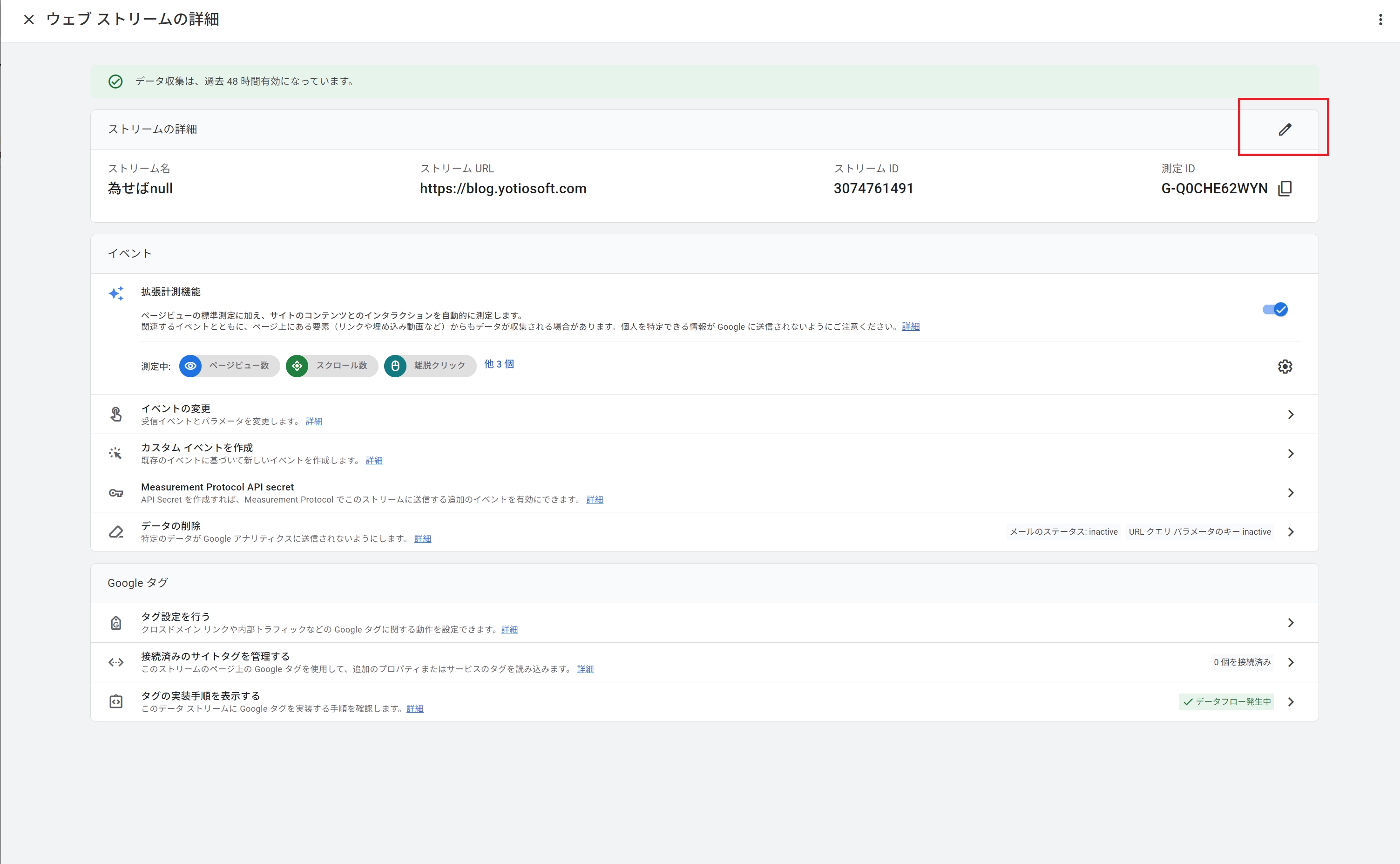Expand the イベントの変更 row chevron
This screenshot has width=1400, height=864.
coord(1290,414)
